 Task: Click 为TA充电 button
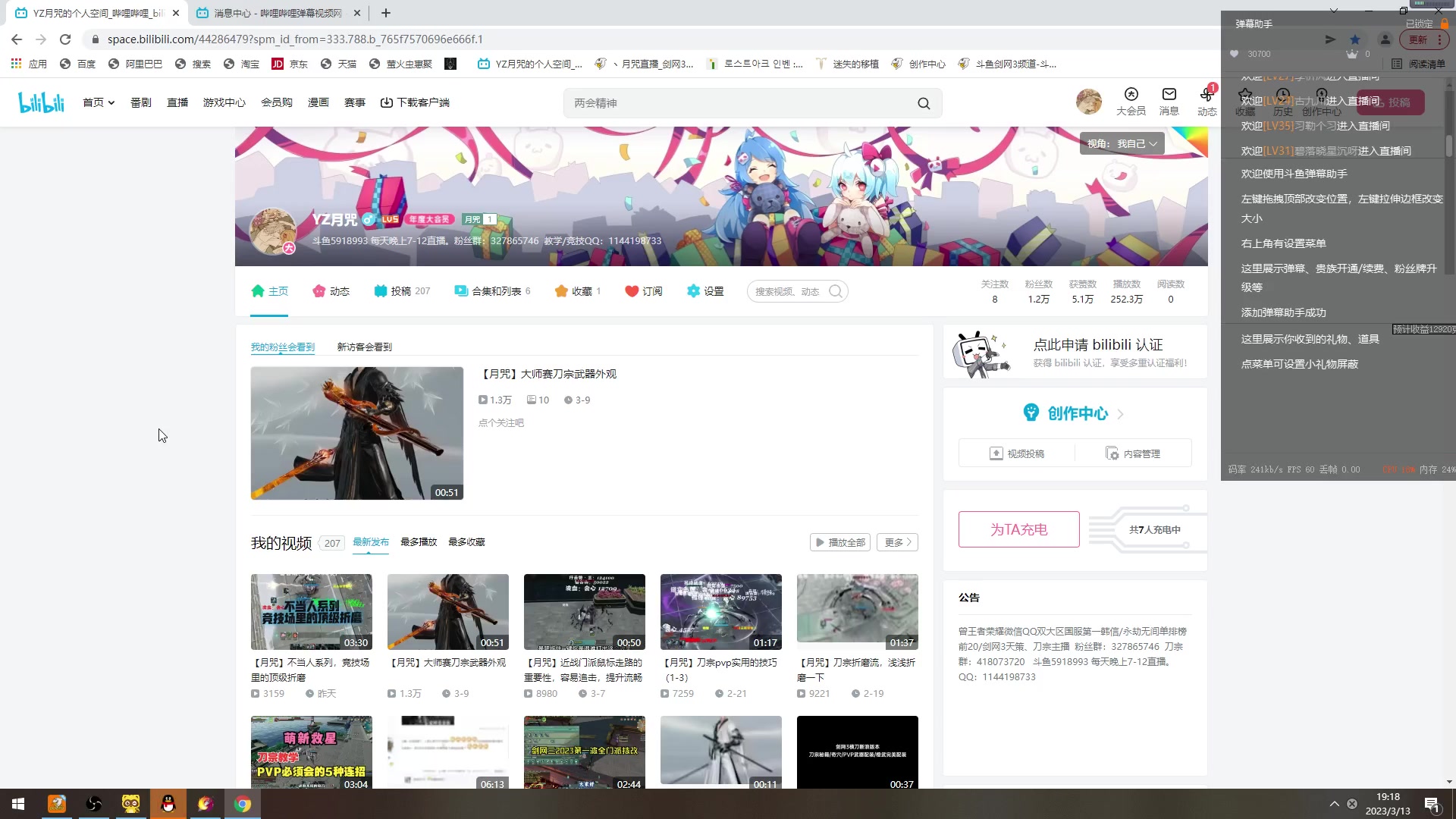(1018, 529)
